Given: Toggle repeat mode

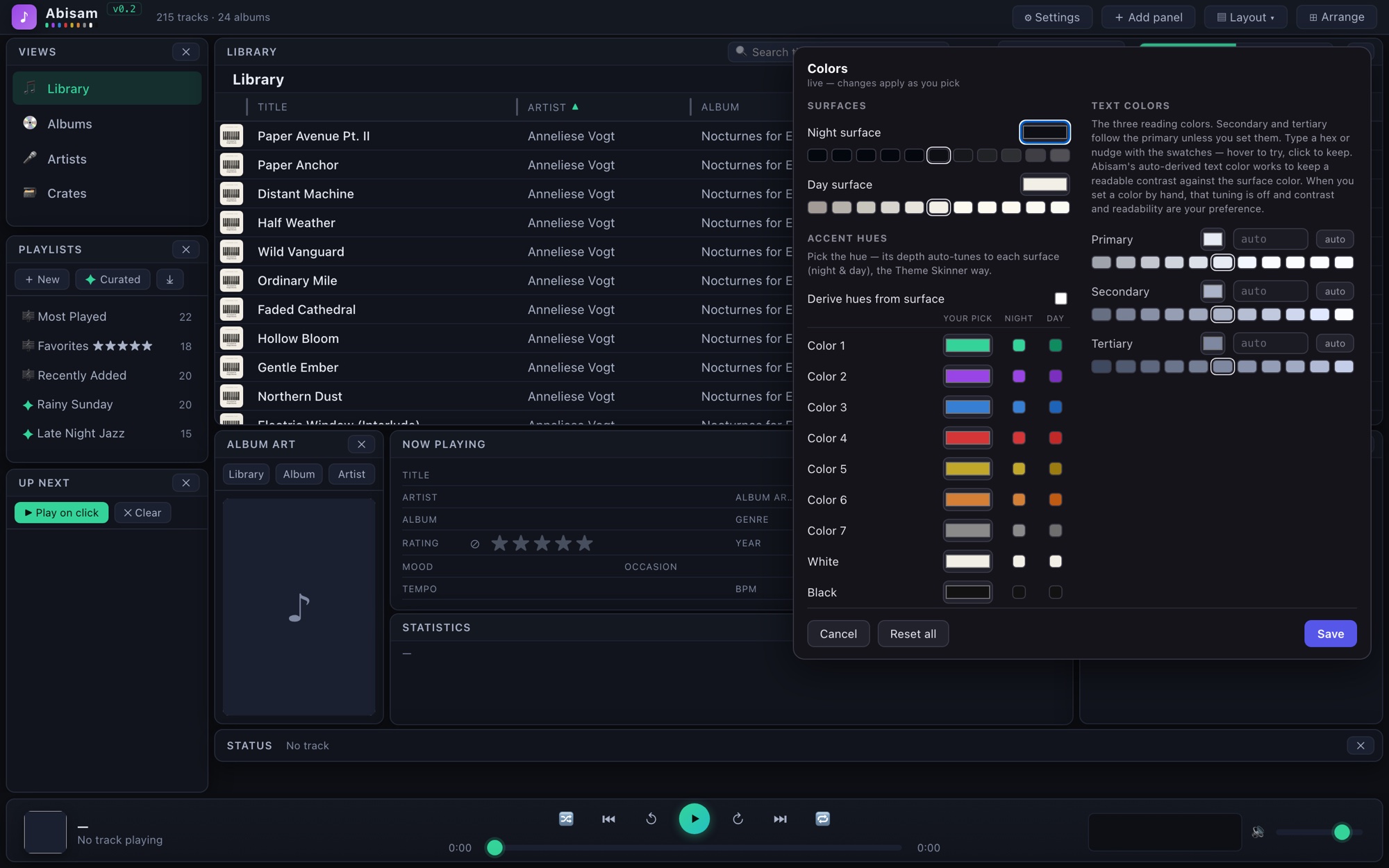Looking at the screenshot, I should coord(822,819).
